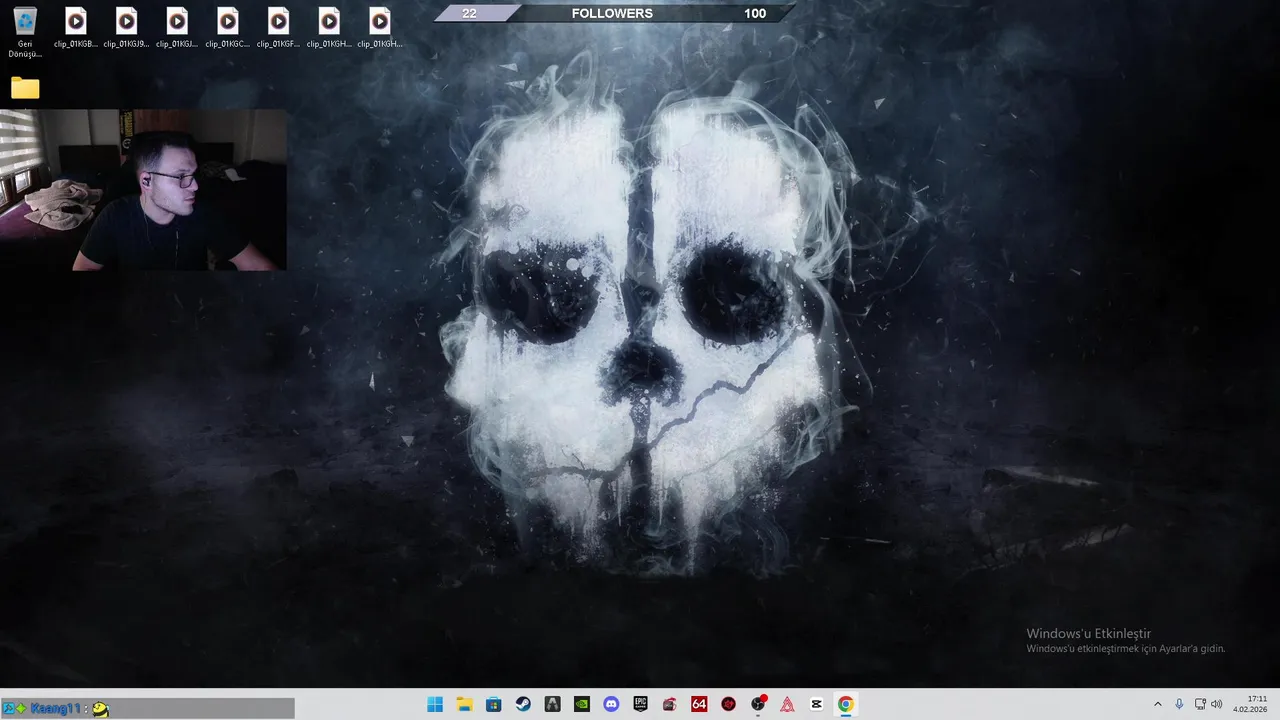Select the unnamed yellow folder on desktop
The image size is (1280, 720).
click(x=25, y=88)
